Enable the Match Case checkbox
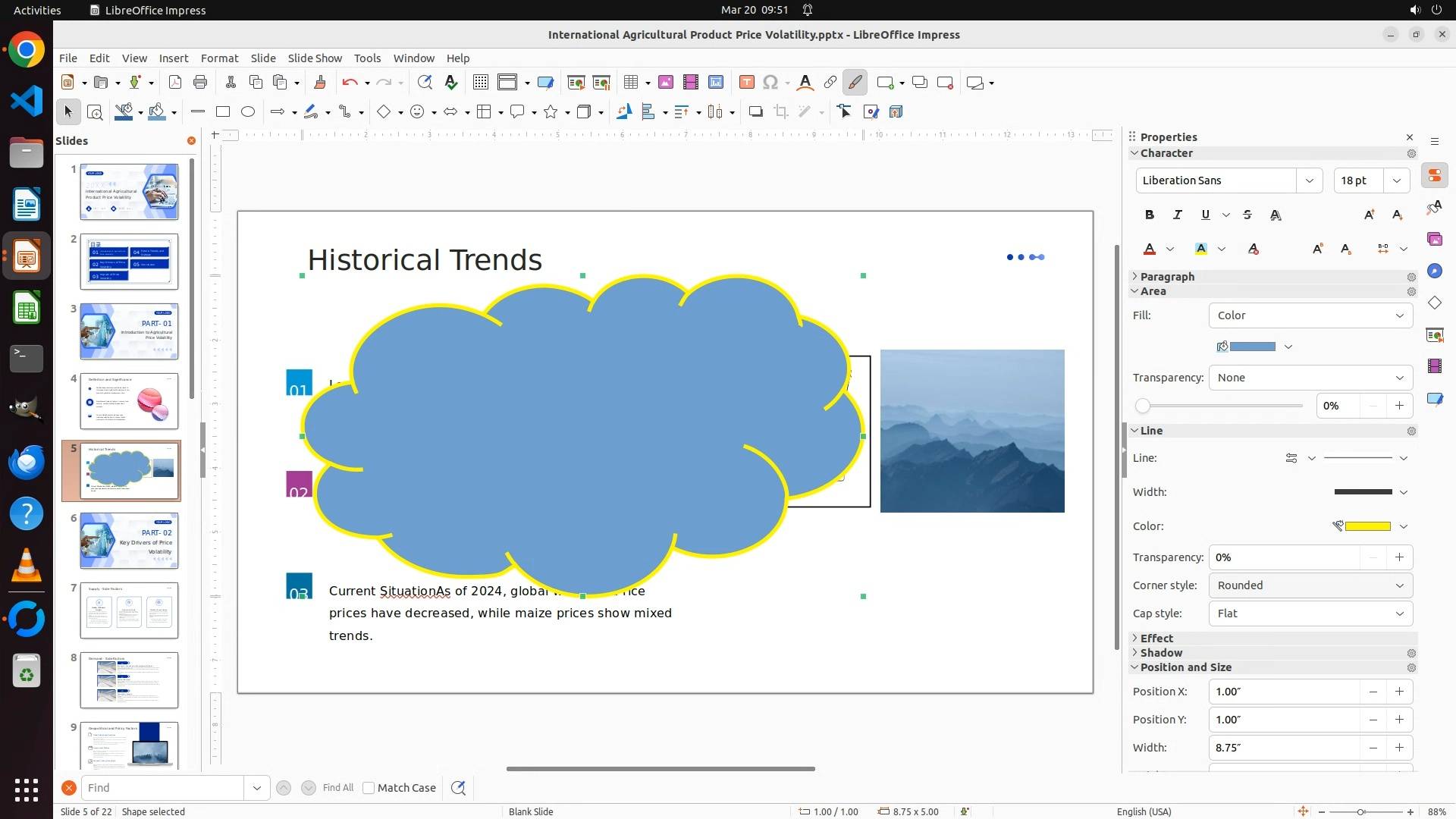1456x819 pixels. 369,788
